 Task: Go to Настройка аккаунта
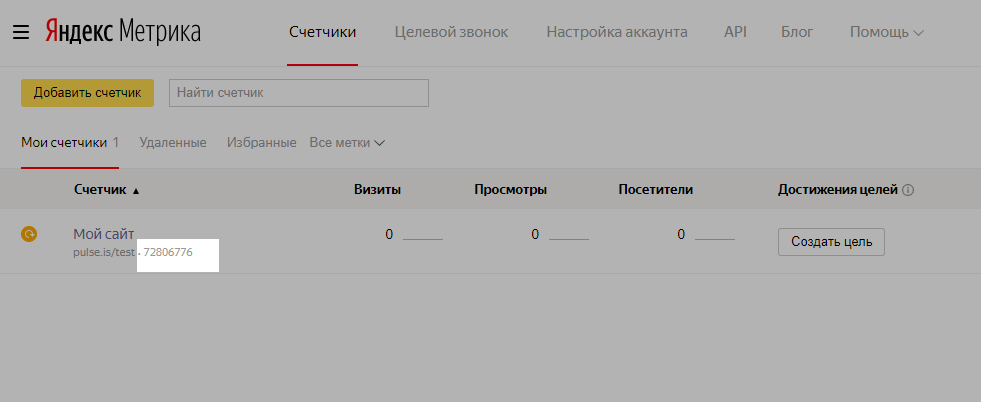[x=616, y=32]
